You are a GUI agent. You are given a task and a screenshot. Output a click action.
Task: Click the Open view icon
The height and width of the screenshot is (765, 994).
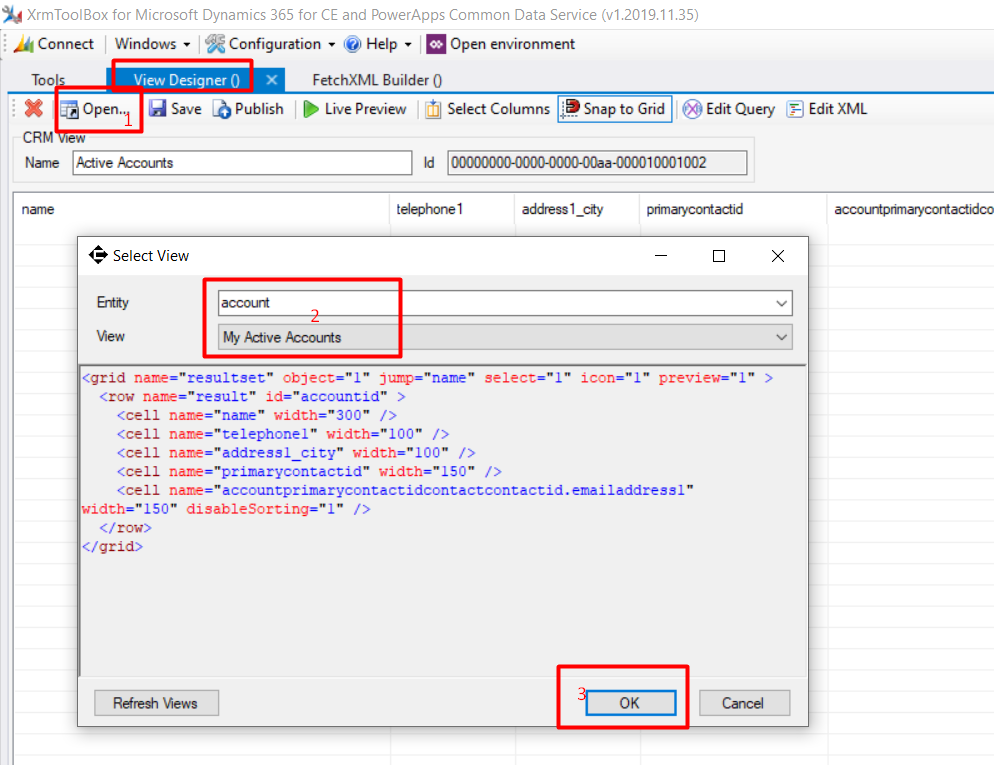pos(69,109)
